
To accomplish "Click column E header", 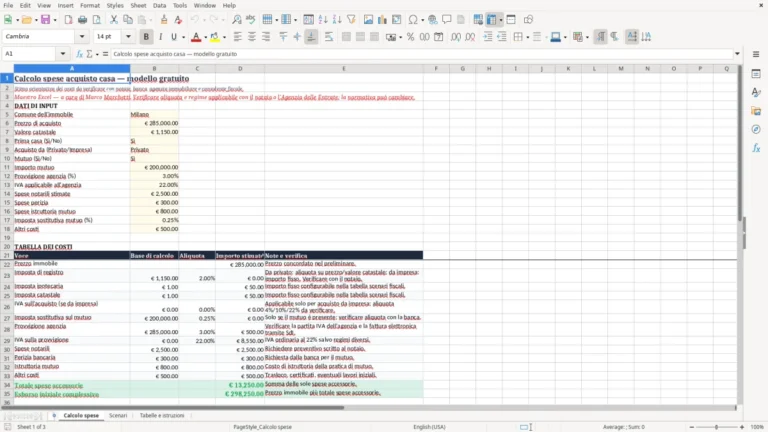I will (x=343, y=69).
